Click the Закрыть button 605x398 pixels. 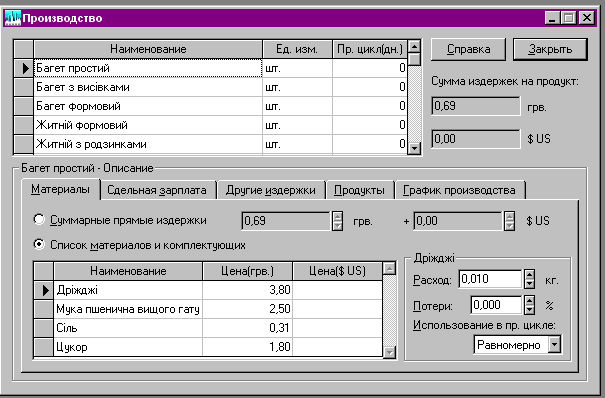click(x=550, y=49)
